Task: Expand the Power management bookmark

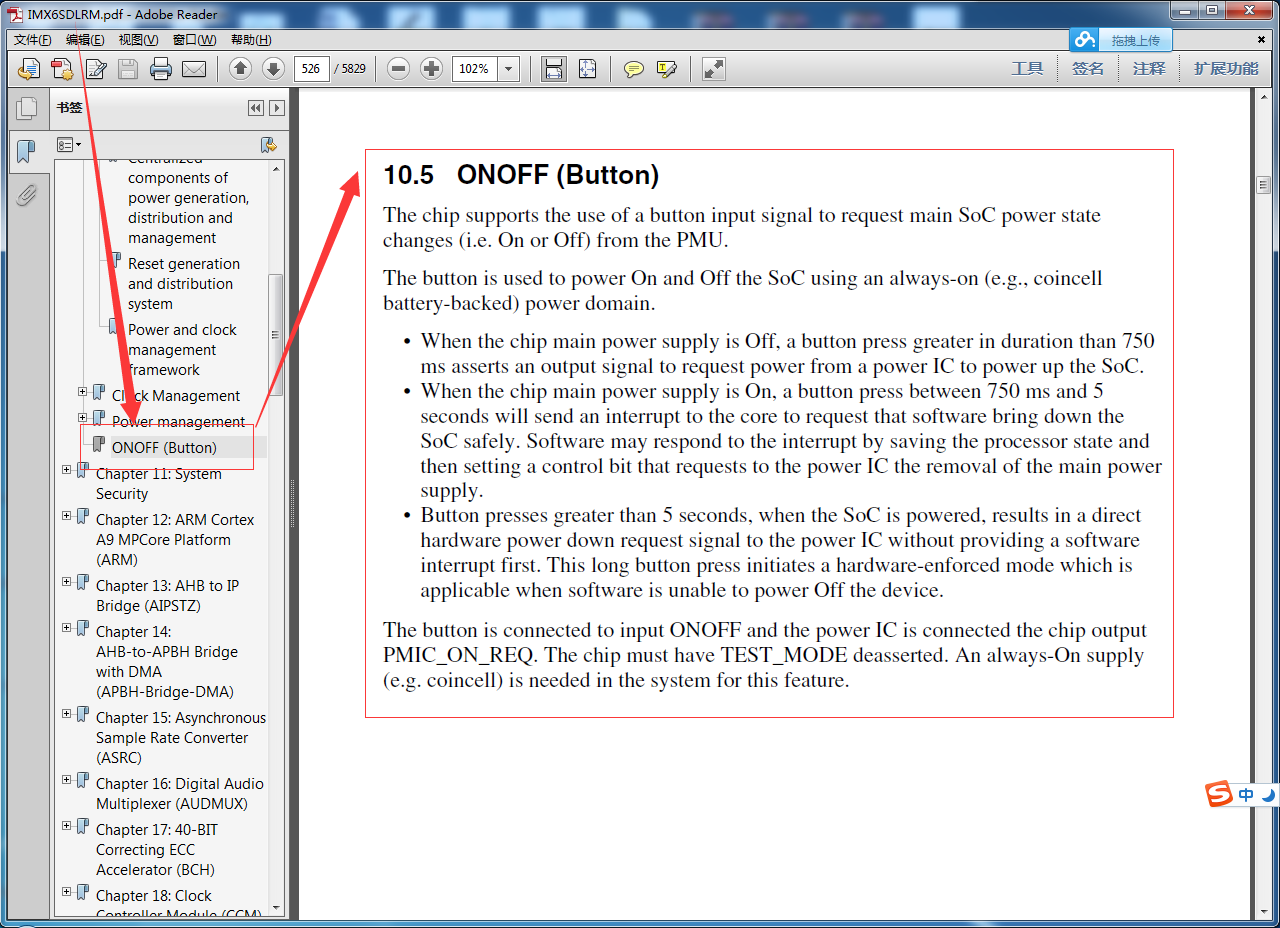Action: point(83,418)
